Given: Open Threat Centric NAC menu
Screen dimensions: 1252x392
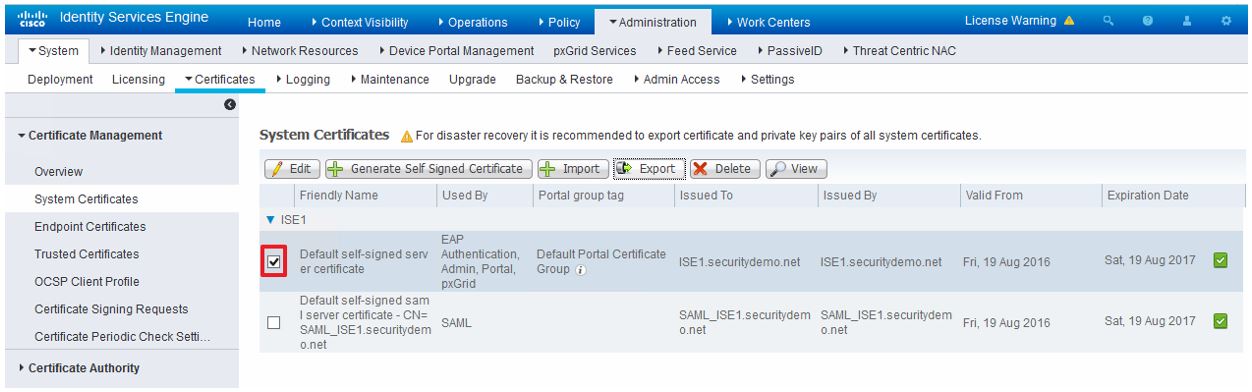Looking at the screenshot, I should click(x=900, y=51).
